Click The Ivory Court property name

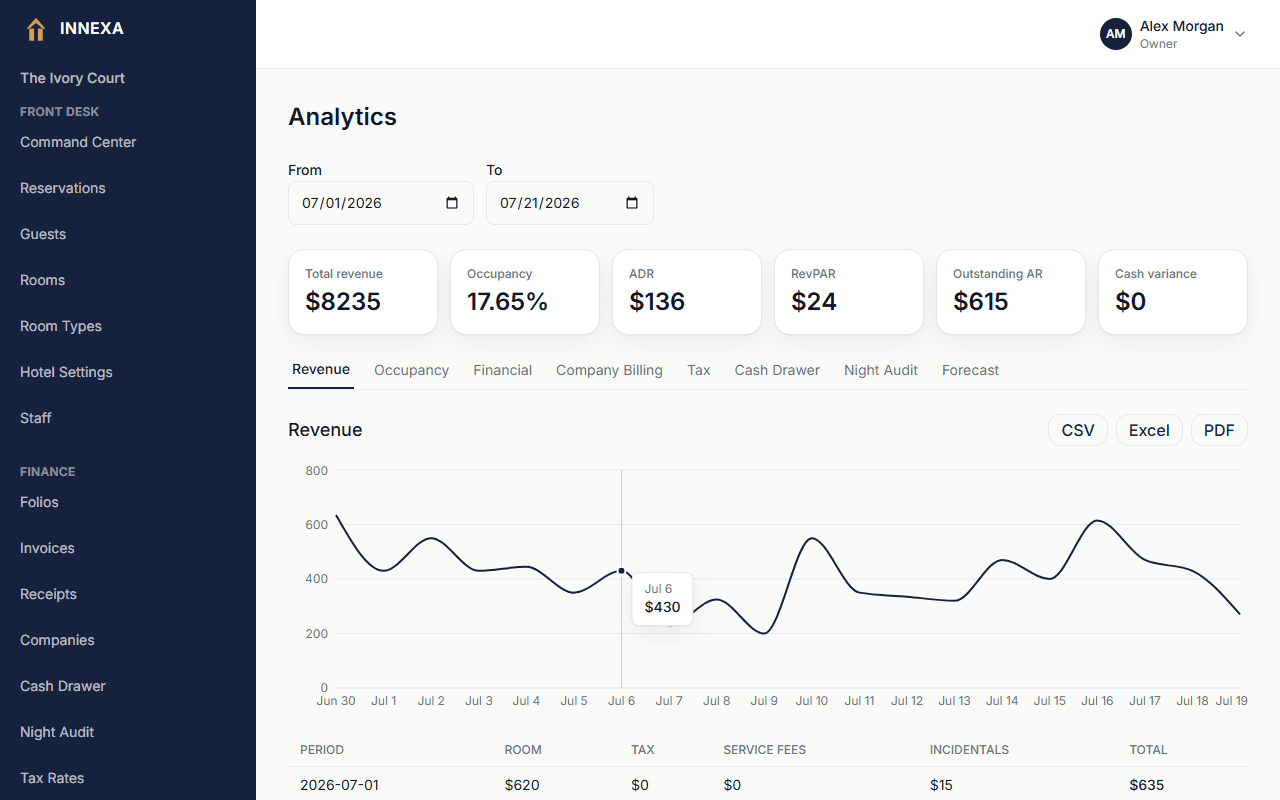click(x=72, y=78)
